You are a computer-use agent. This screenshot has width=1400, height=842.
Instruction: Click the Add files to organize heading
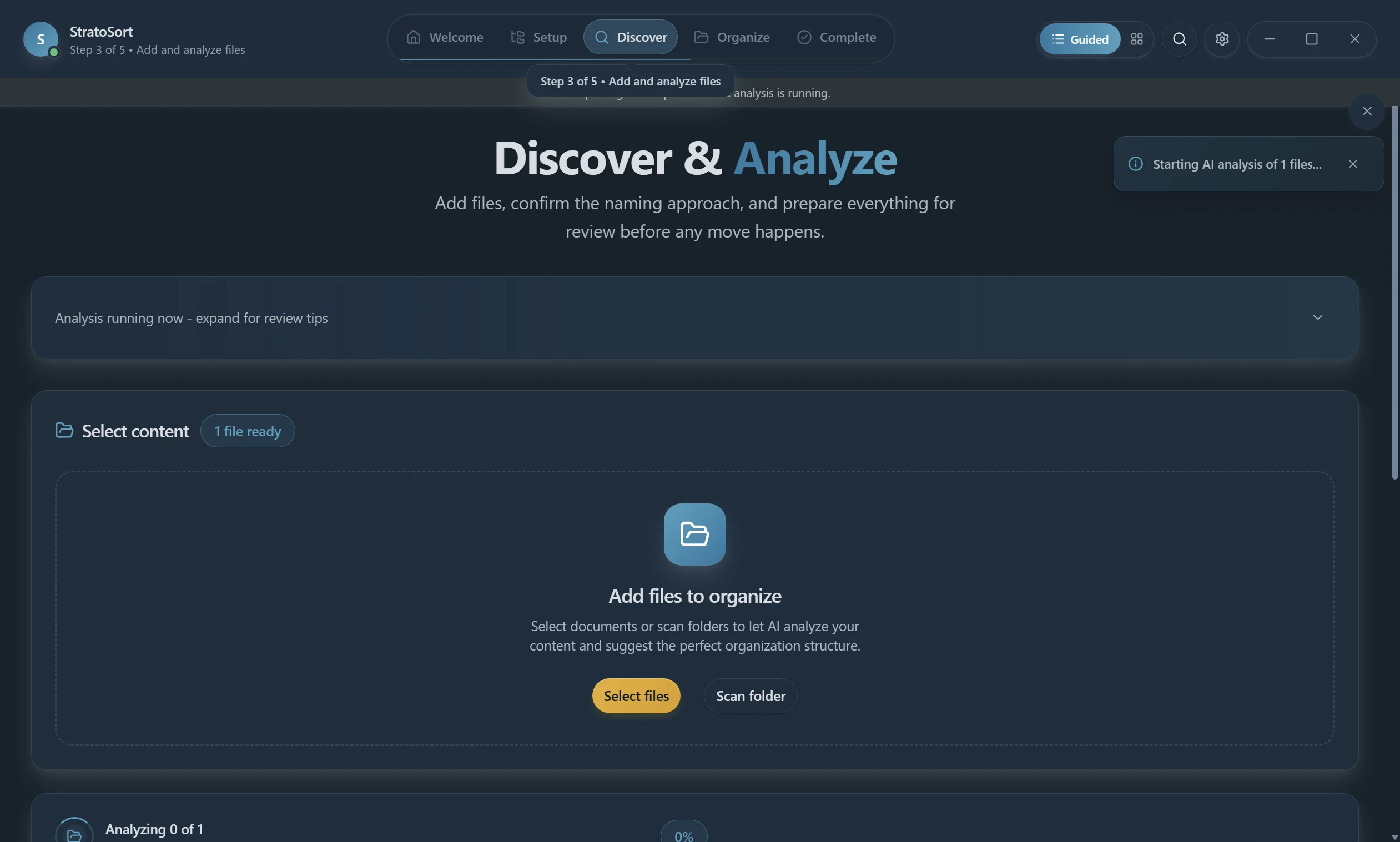[x=694, y=596]
